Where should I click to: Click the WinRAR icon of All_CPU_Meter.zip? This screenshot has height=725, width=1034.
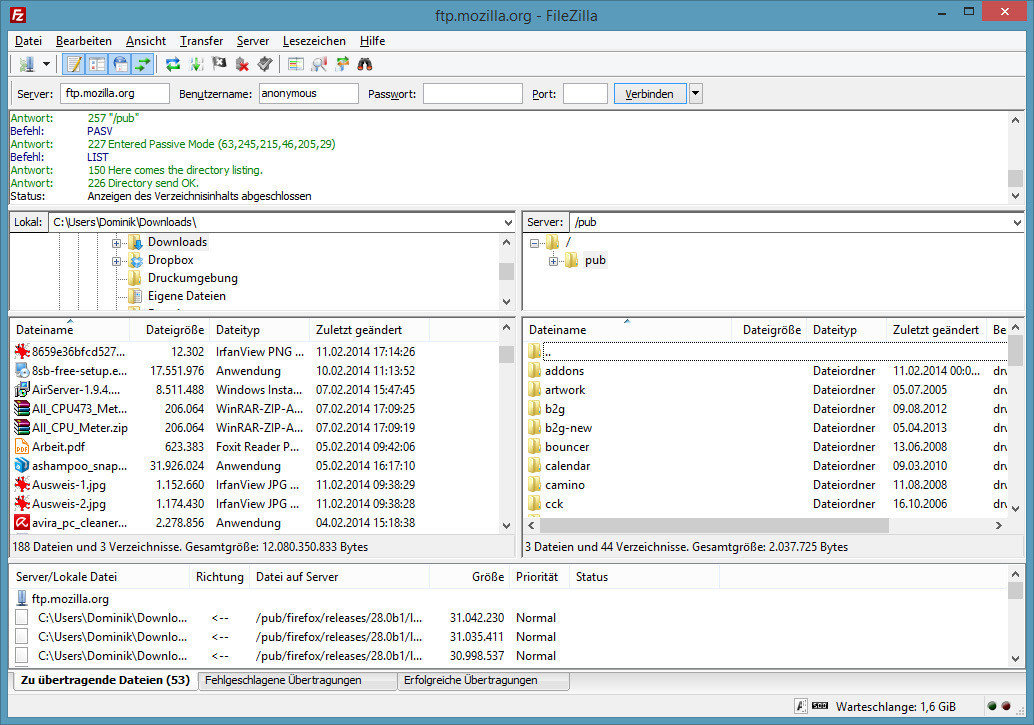(22, 427)
